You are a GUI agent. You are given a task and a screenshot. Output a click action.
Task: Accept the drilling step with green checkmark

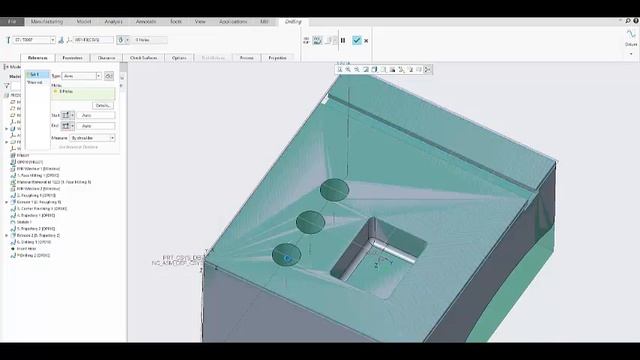click(356, 40)
